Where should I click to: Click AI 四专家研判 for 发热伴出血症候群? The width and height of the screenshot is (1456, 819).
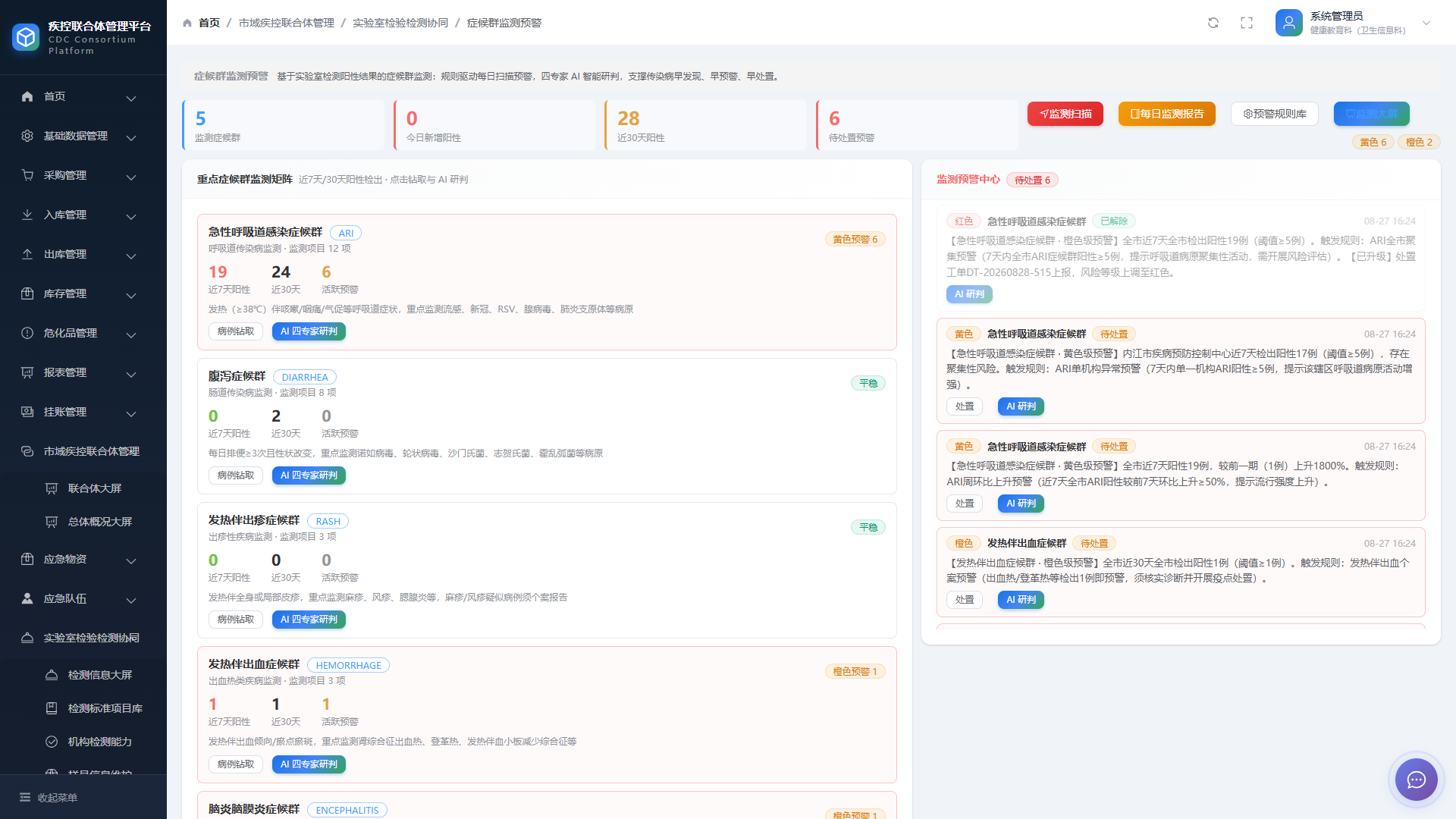pyautogui.click(x=309, y=764)
